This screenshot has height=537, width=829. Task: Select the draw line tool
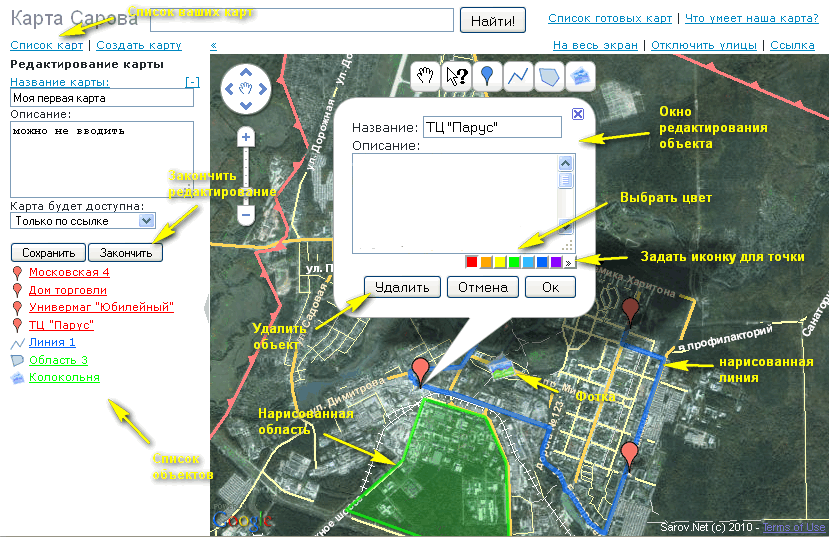pos(517,75)
